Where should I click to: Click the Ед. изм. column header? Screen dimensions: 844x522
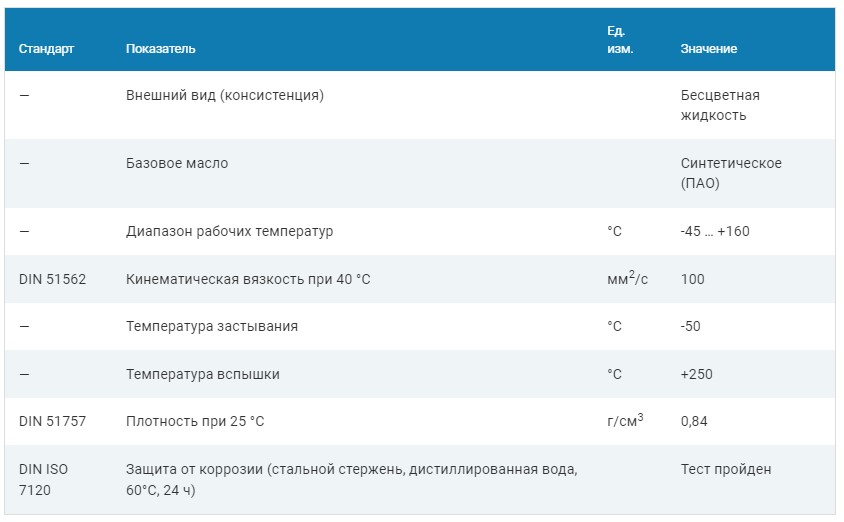[620, 40]
